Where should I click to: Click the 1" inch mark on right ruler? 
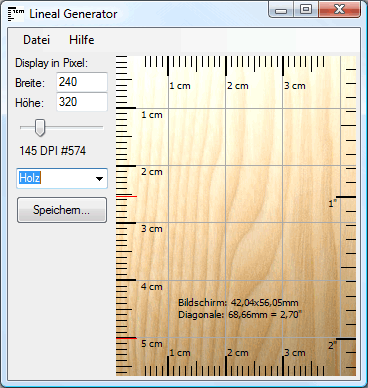coord(333,203)
